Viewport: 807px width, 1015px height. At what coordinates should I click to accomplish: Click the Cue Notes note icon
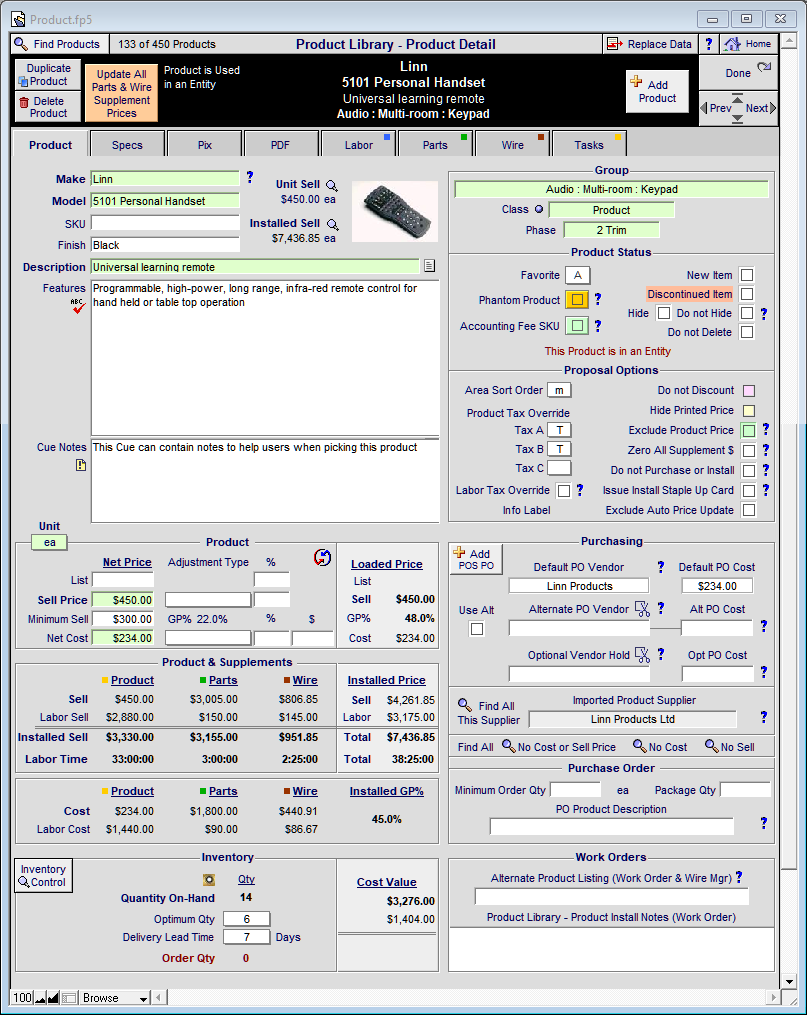pyautogui.click(x=80, y=465)
